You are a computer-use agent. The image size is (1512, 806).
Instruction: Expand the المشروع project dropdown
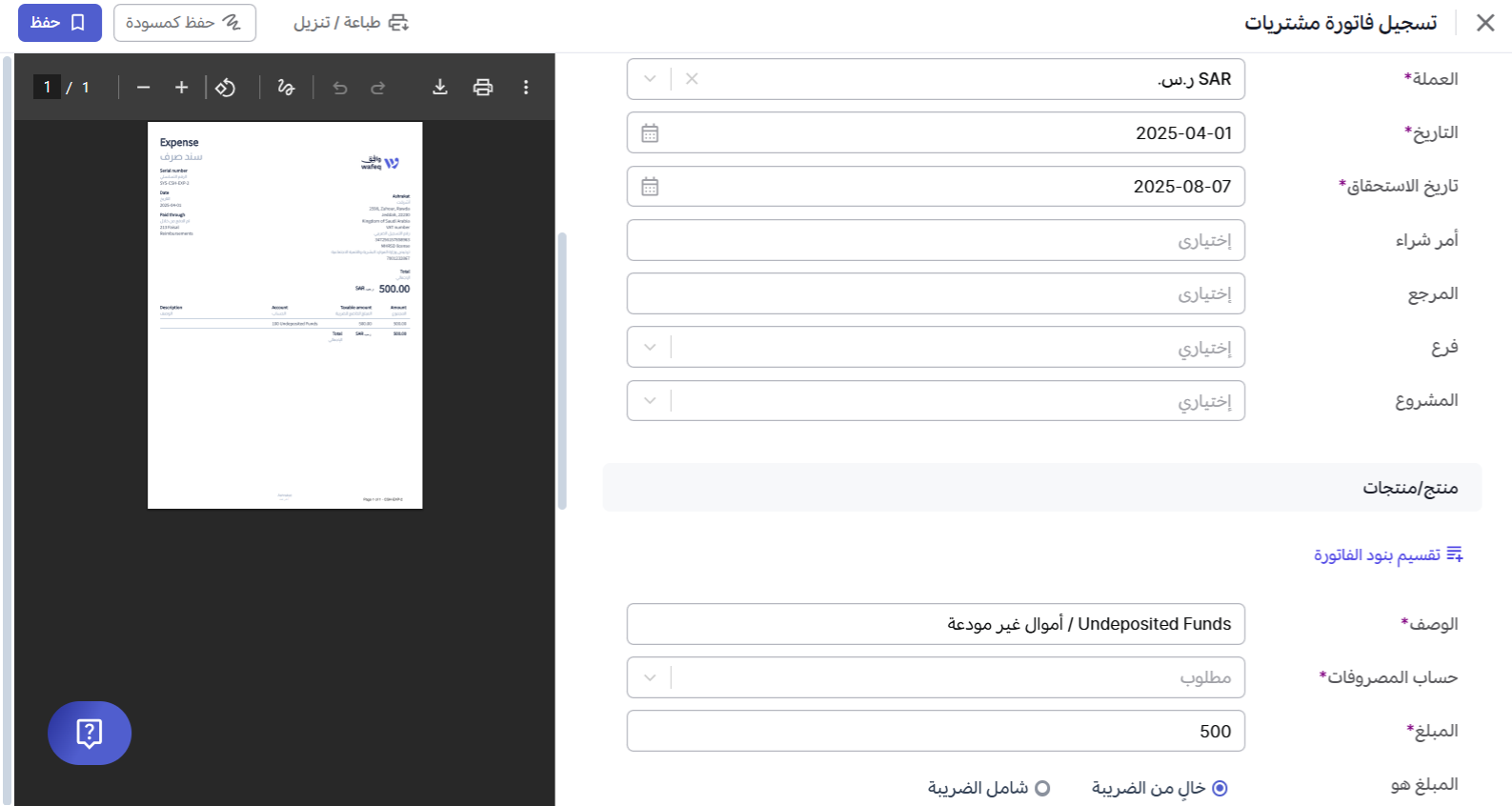[650, 401]
